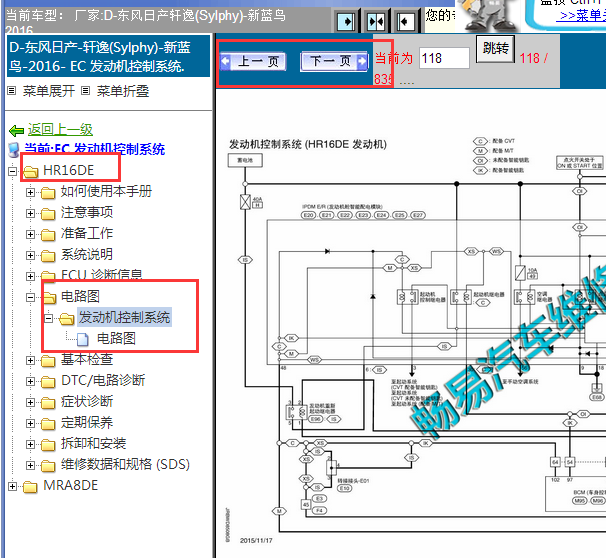Open the 注意事项 folder
The height and width of the screenshot is (558, 606).
(87, 212)
